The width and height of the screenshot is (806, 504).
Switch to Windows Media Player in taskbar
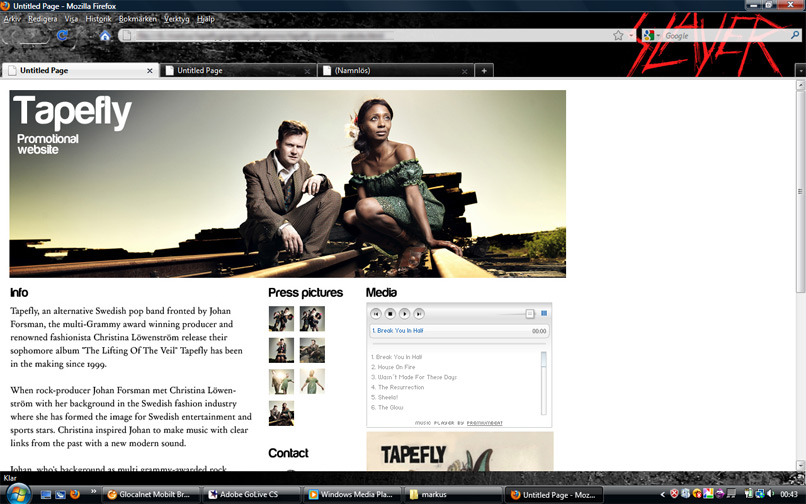pyautogui.click(x=352, y=495)
